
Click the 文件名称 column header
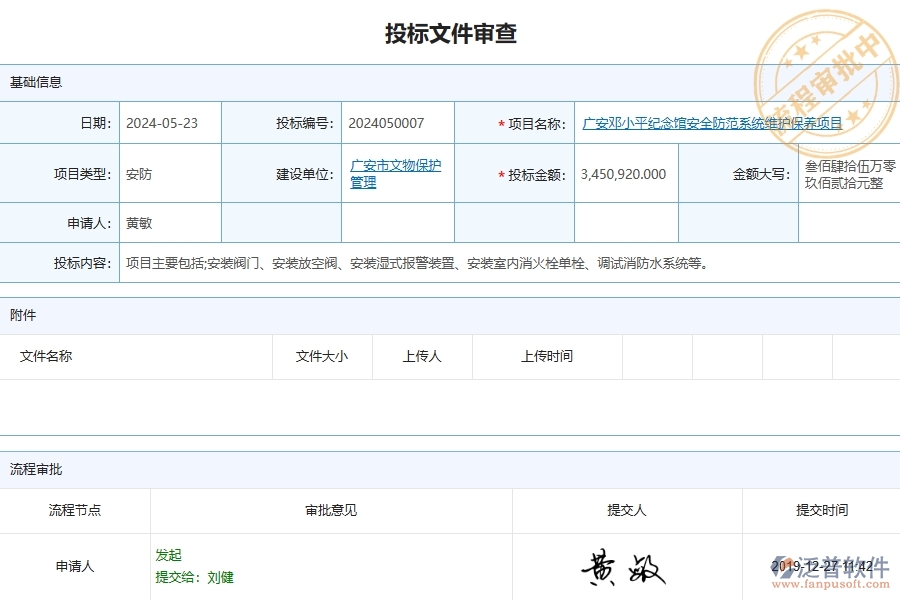48,356
